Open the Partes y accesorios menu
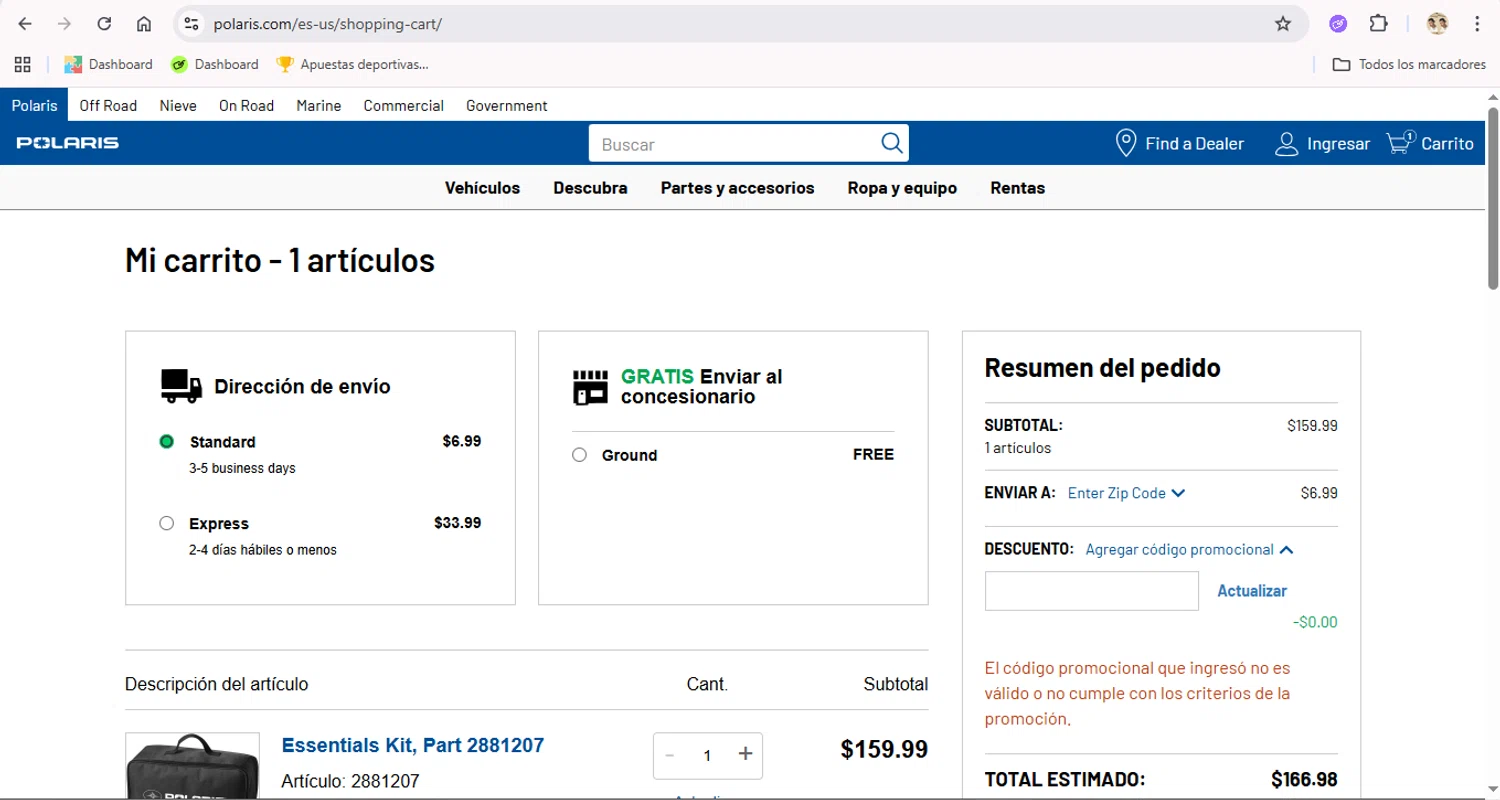1500x800 pixels. pos(737,188)
